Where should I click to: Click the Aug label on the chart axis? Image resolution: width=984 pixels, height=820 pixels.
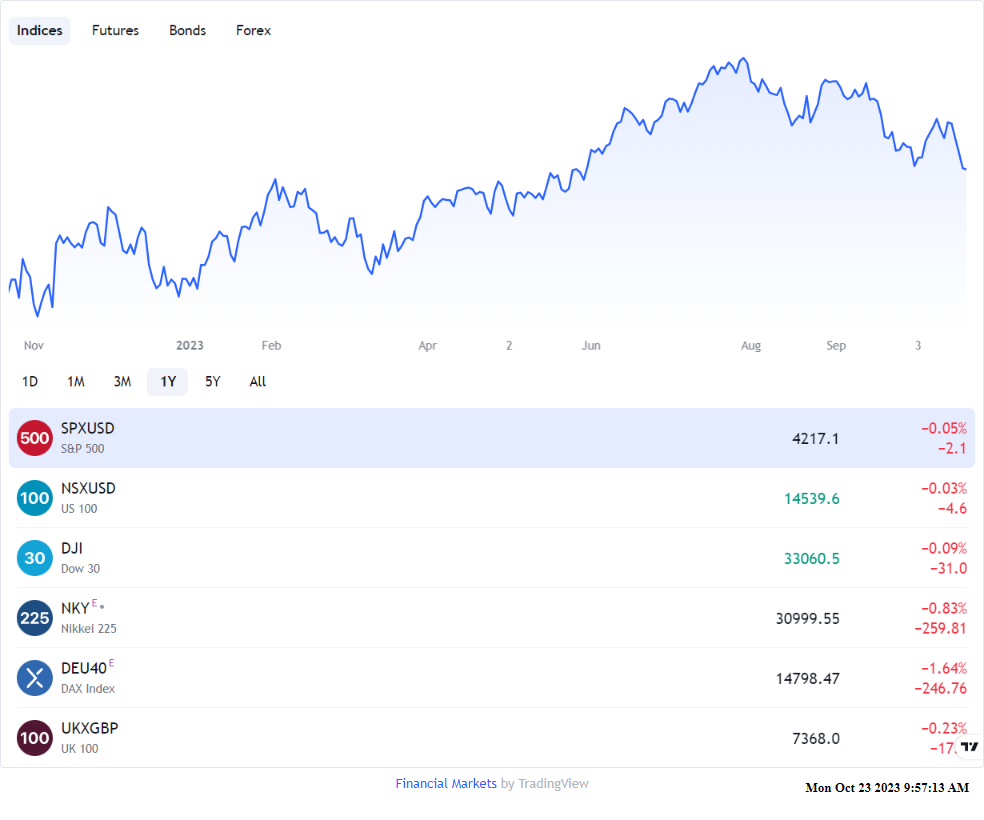[751, 346]
